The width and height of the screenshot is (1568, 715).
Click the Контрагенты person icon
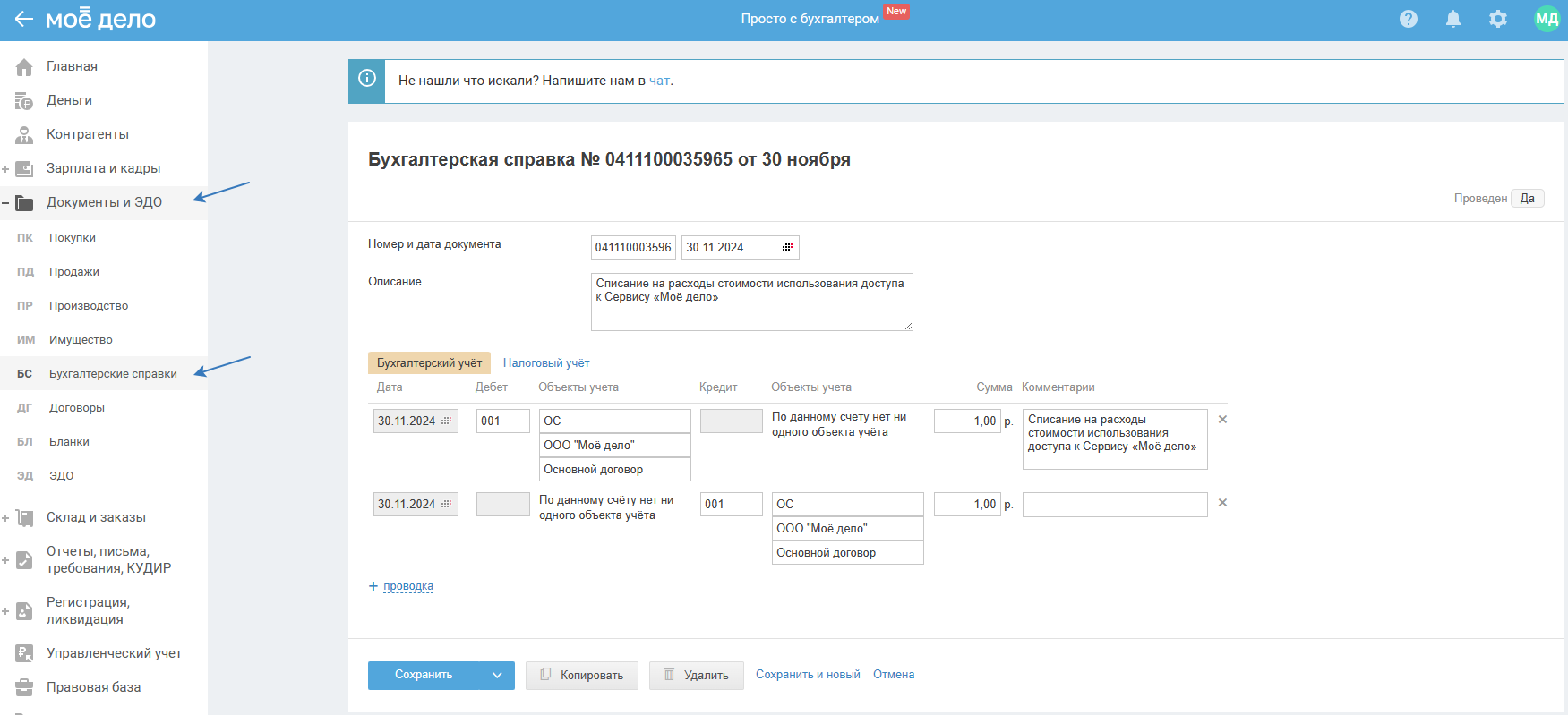(x=24, y=135)
